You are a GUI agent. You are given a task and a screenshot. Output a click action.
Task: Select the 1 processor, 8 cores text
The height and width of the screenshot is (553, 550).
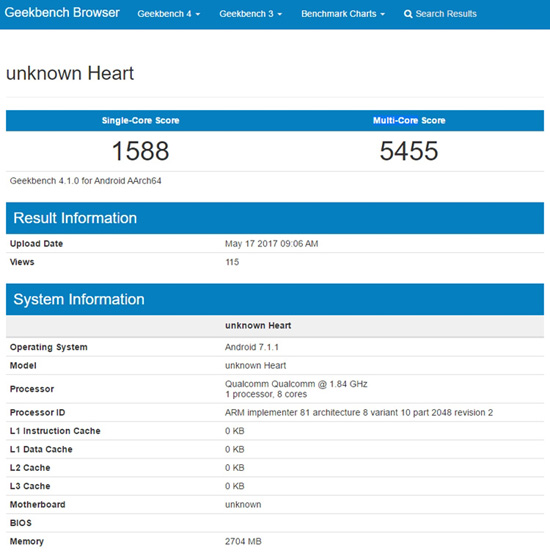click(266, 394)
